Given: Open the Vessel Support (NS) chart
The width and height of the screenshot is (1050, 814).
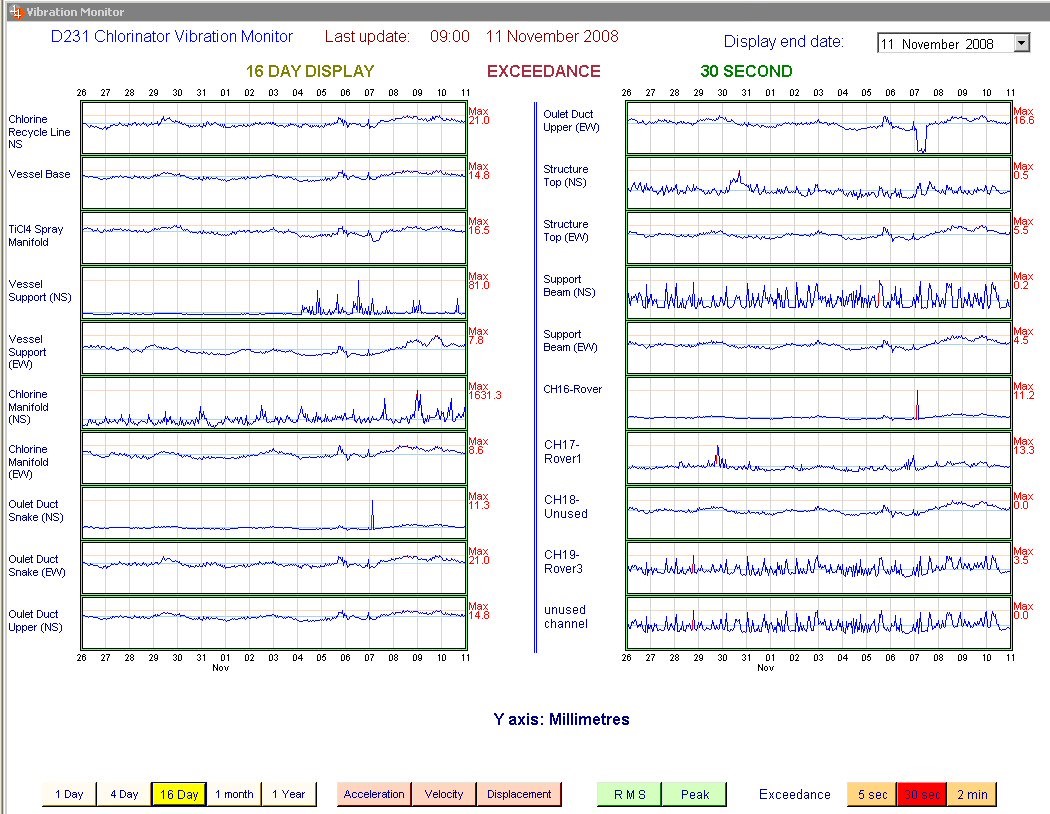Looking at the screenshot, I should (273, 291).
